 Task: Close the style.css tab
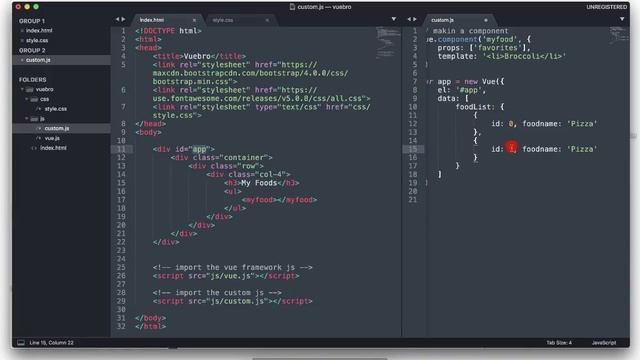(x=267, y=20)
